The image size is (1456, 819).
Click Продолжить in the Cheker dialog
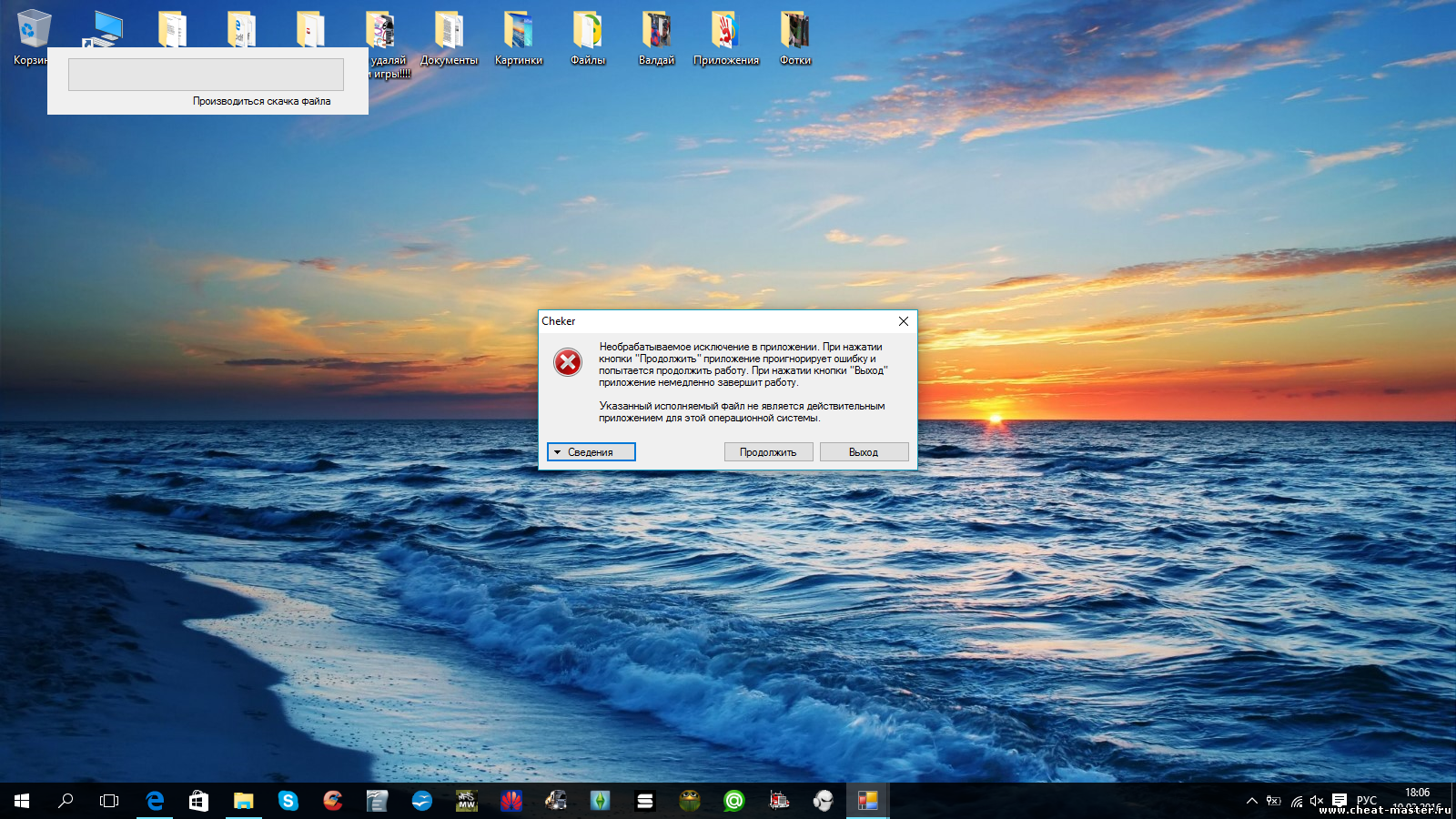[x=768, y=452]
